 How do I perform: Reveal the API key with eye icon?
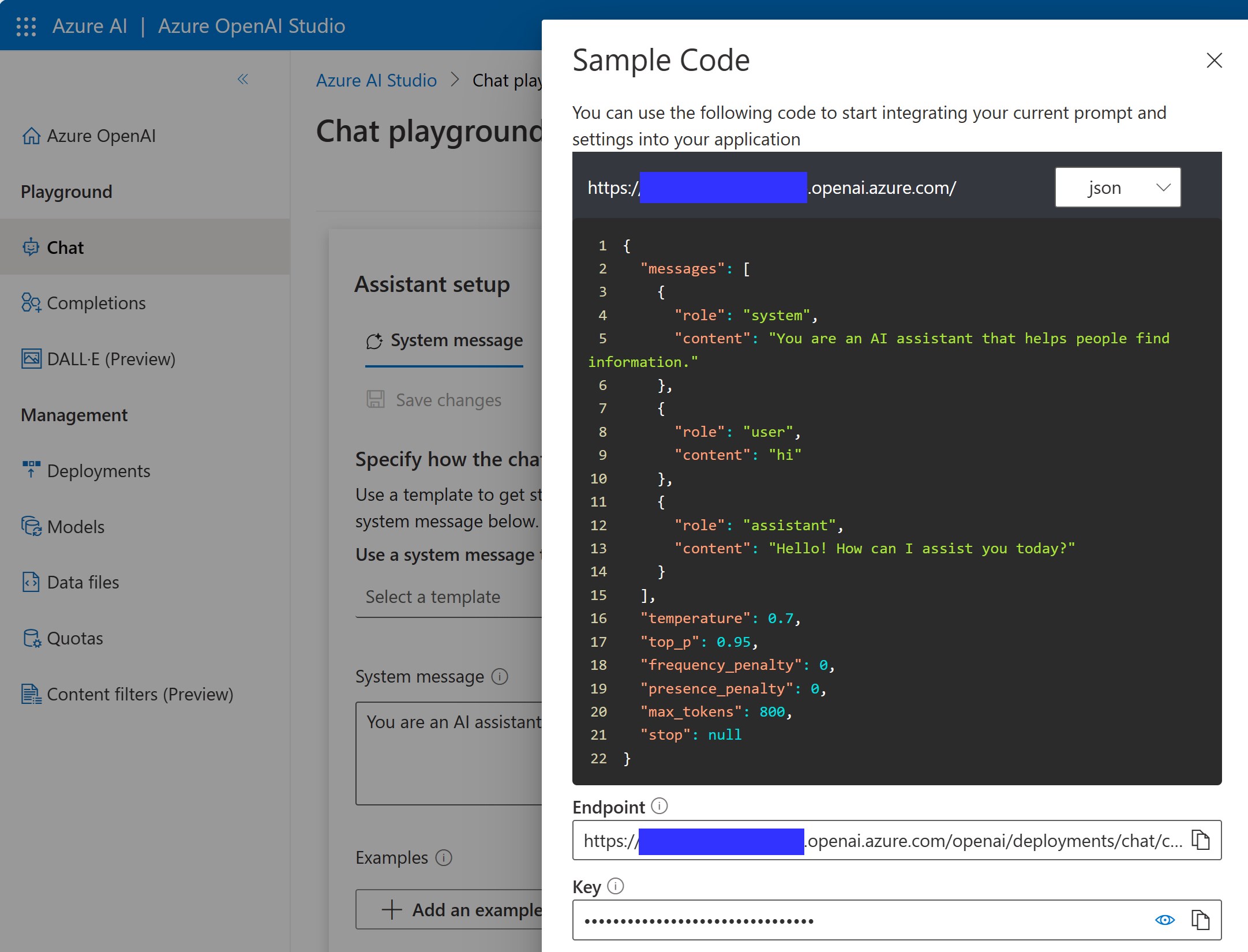[x=1164, y=920]
